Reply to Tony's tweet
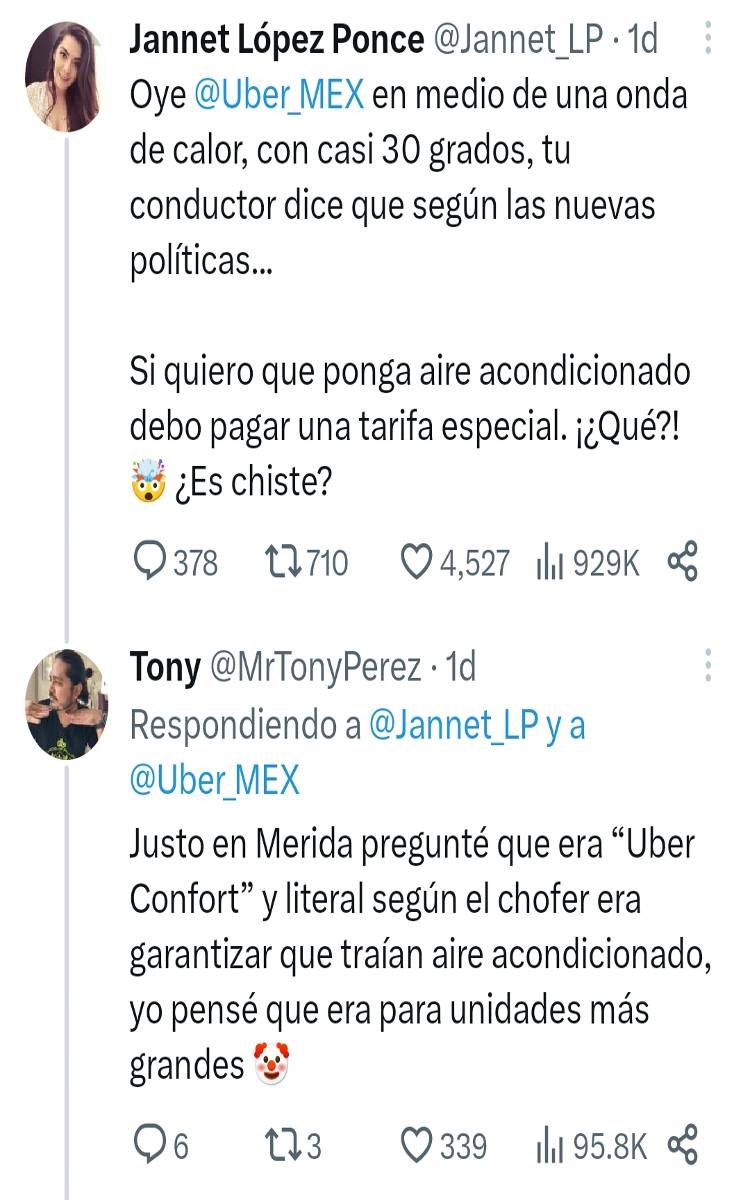 click(x=161, y=1144)
